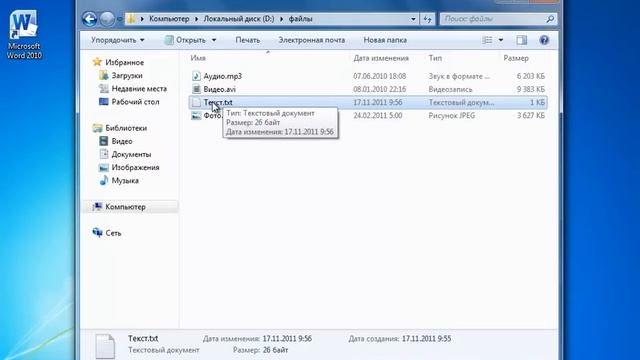Click the folder icon in address bar
This screenshot has height=360, width=640.
coord(131,19)
